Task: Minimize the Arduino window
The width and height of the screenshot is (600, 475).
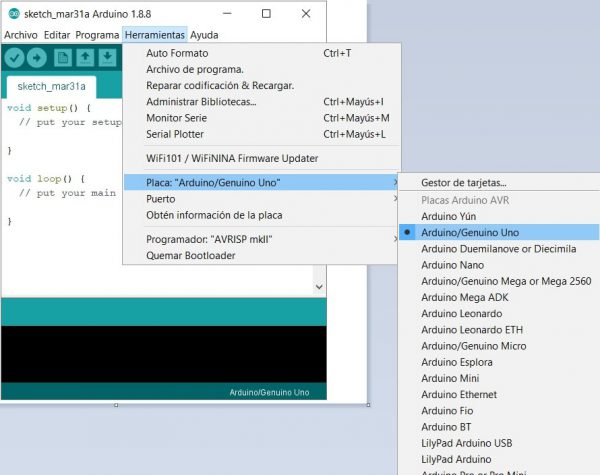Action: pos(227,14)
